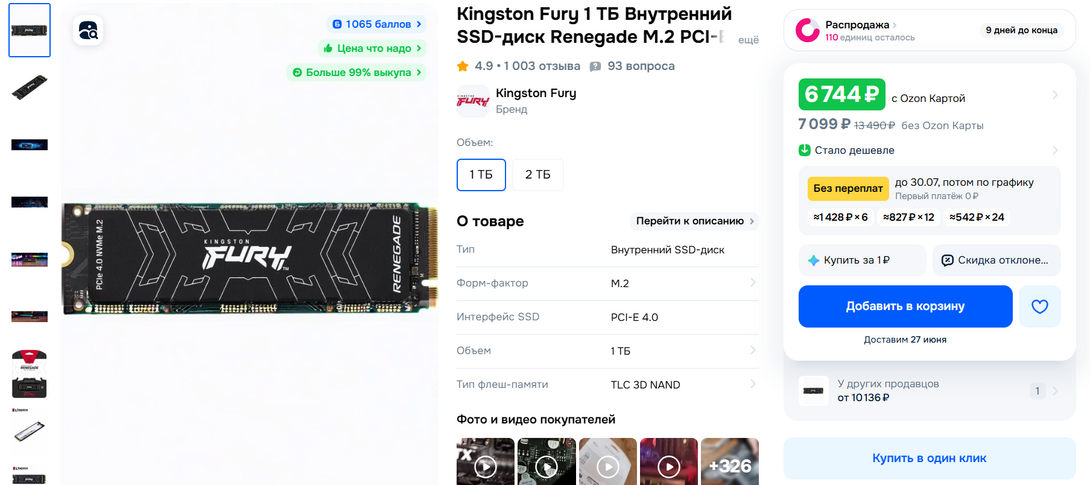Viewport: 1090px width, 485px height.
Task: Click Купить в один клик button
Action: tap(929, 459)
